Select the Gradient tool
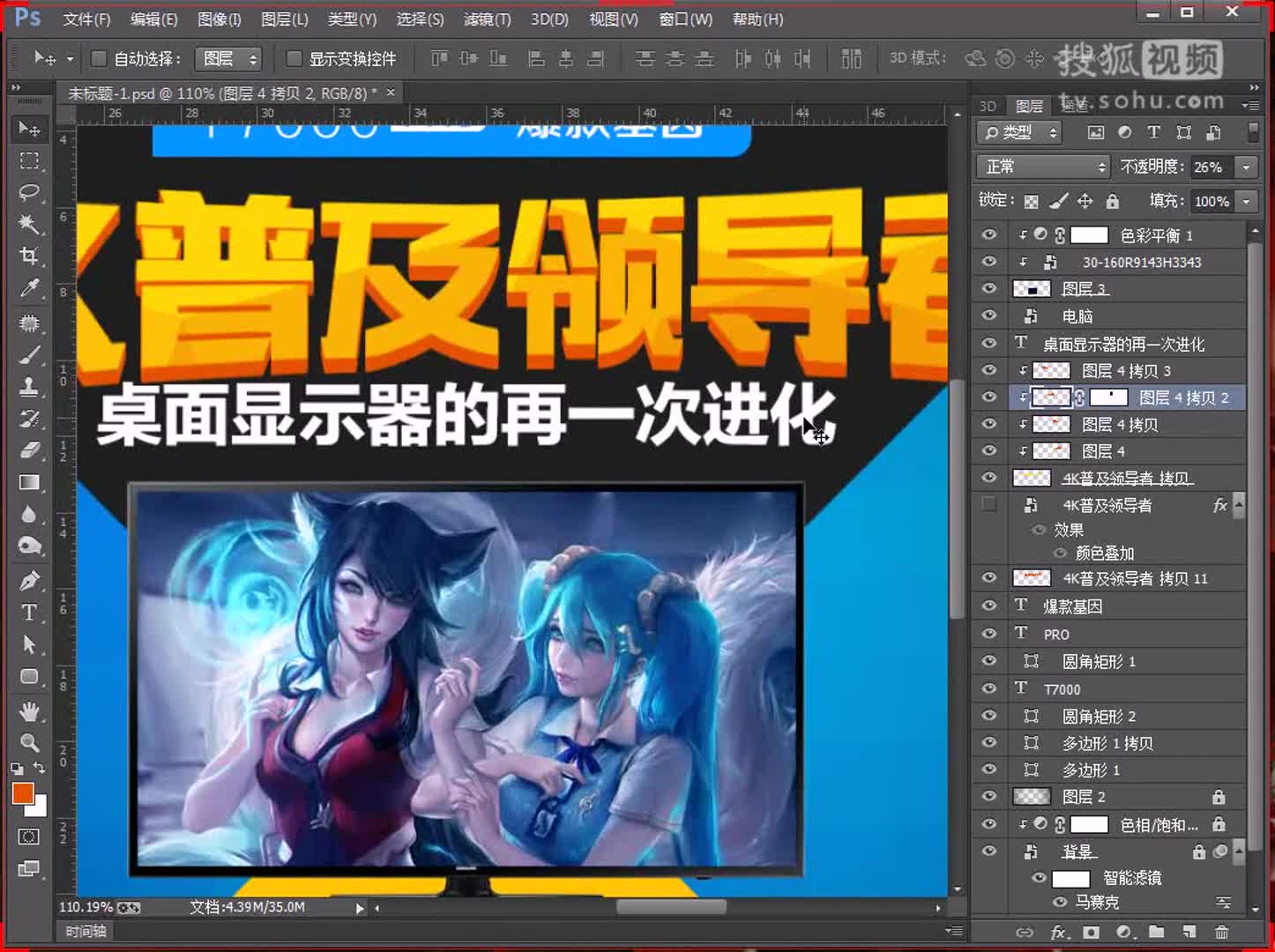The width and height of the screenshot is (1275, 952). pos(29,482)
